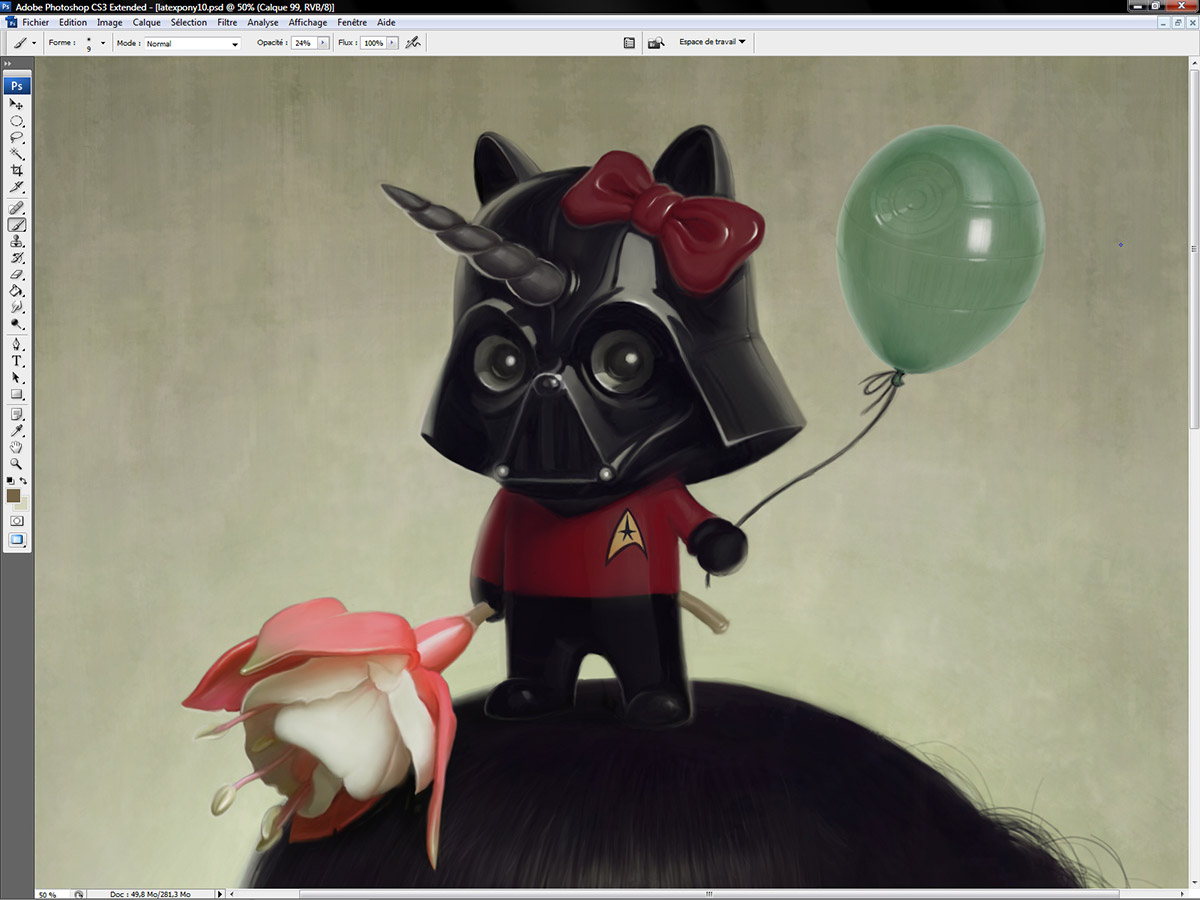Image resolution: width=1200 pixels, height=900 pixels.
Task: Swap foreground and background colors
Action: (x=24, y=481)
